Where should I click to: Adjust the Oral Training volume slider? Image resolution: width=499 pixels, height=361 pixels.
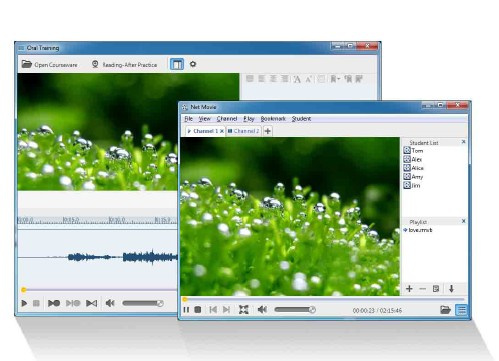(x=143, y=303)
